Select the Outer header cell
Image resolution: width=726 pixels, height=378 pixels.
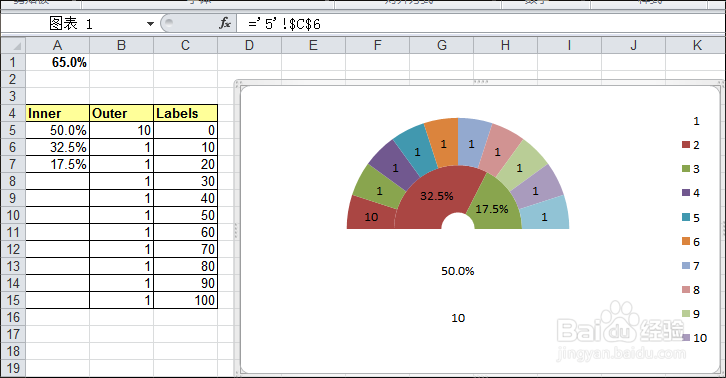[x=121, y=113]
